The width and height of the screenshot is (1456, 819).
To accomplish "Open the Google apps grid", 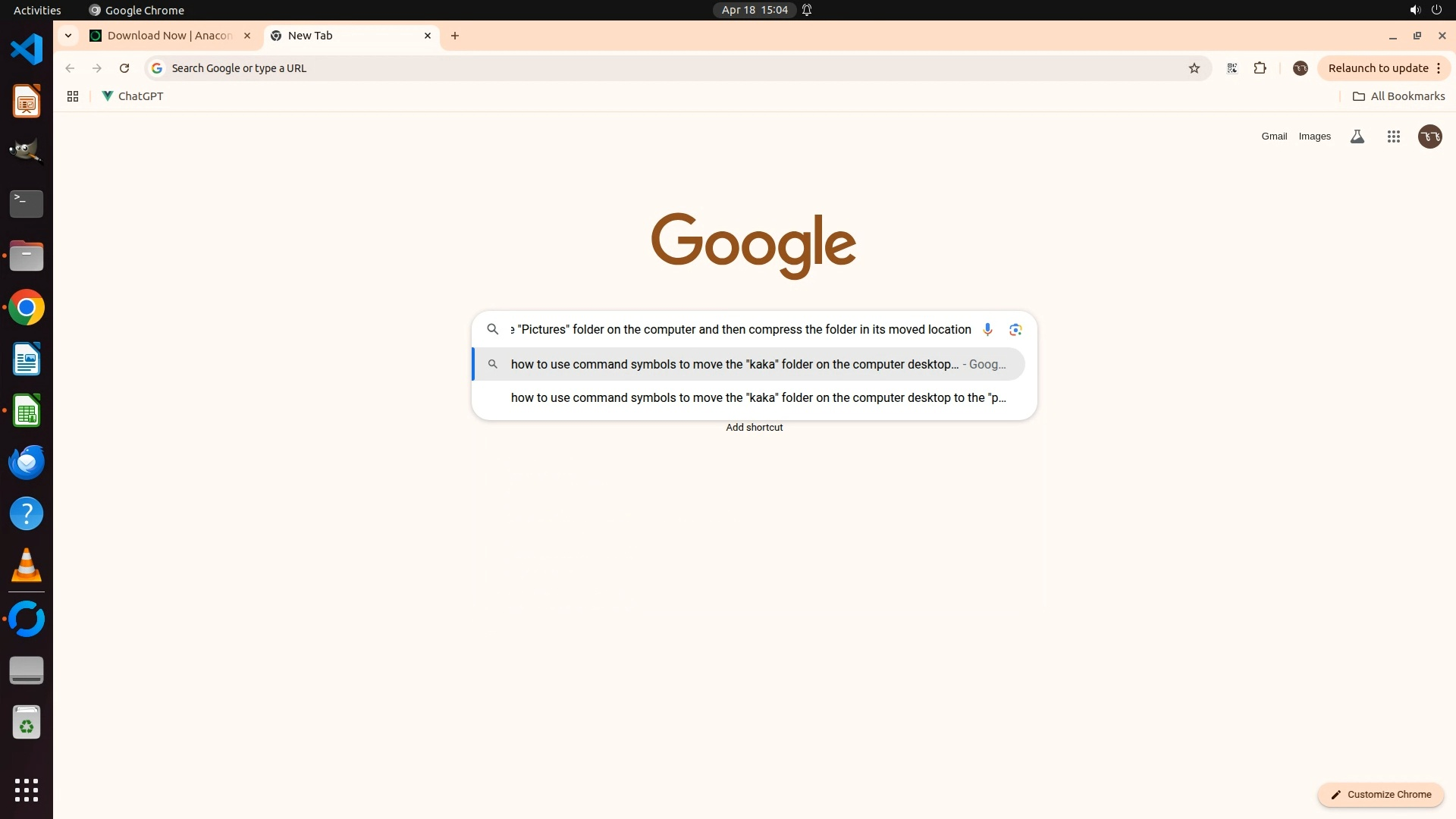I will (x=1393, y=136).
